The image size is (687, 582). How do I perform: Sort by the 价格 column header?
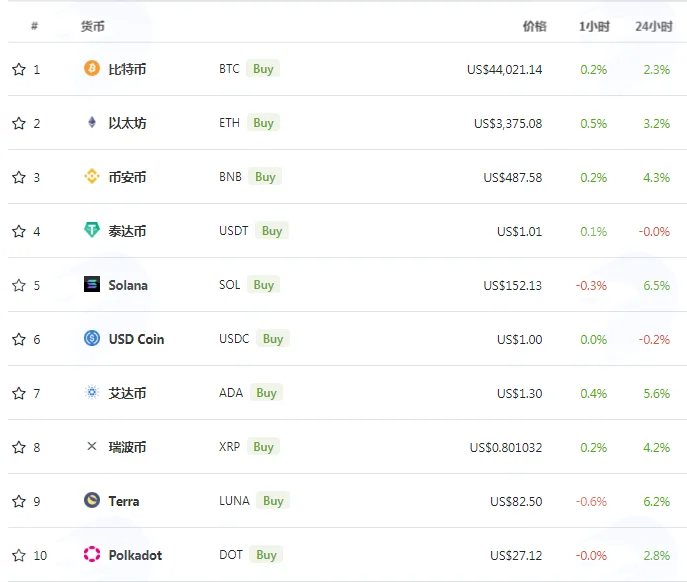pos(534,27)
